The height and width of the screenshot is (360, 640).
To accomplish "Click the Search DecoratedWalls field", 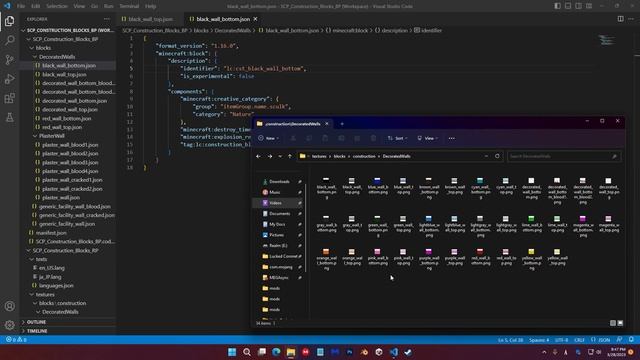I will (x=564, y=156).
